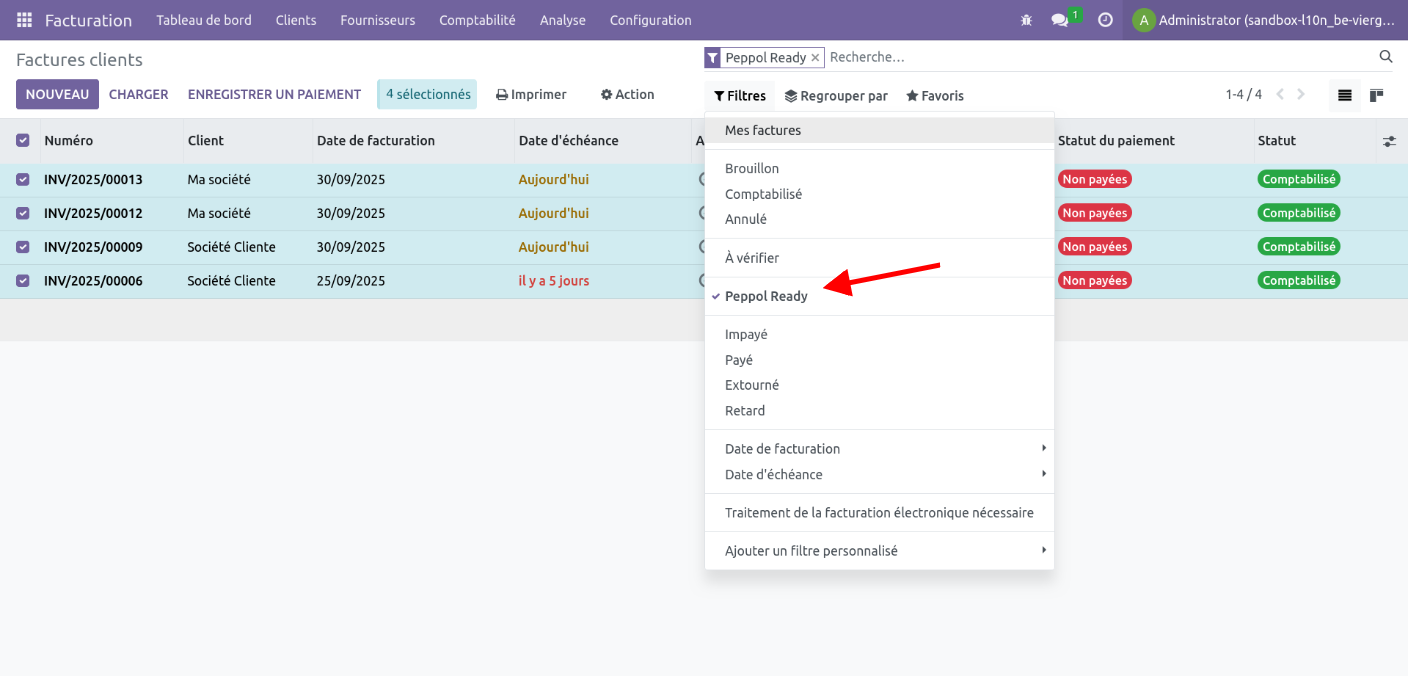Remove the Peppol Ready filter tag
This screenshot has height=676, width=1408.
click(x=815, y=58)
